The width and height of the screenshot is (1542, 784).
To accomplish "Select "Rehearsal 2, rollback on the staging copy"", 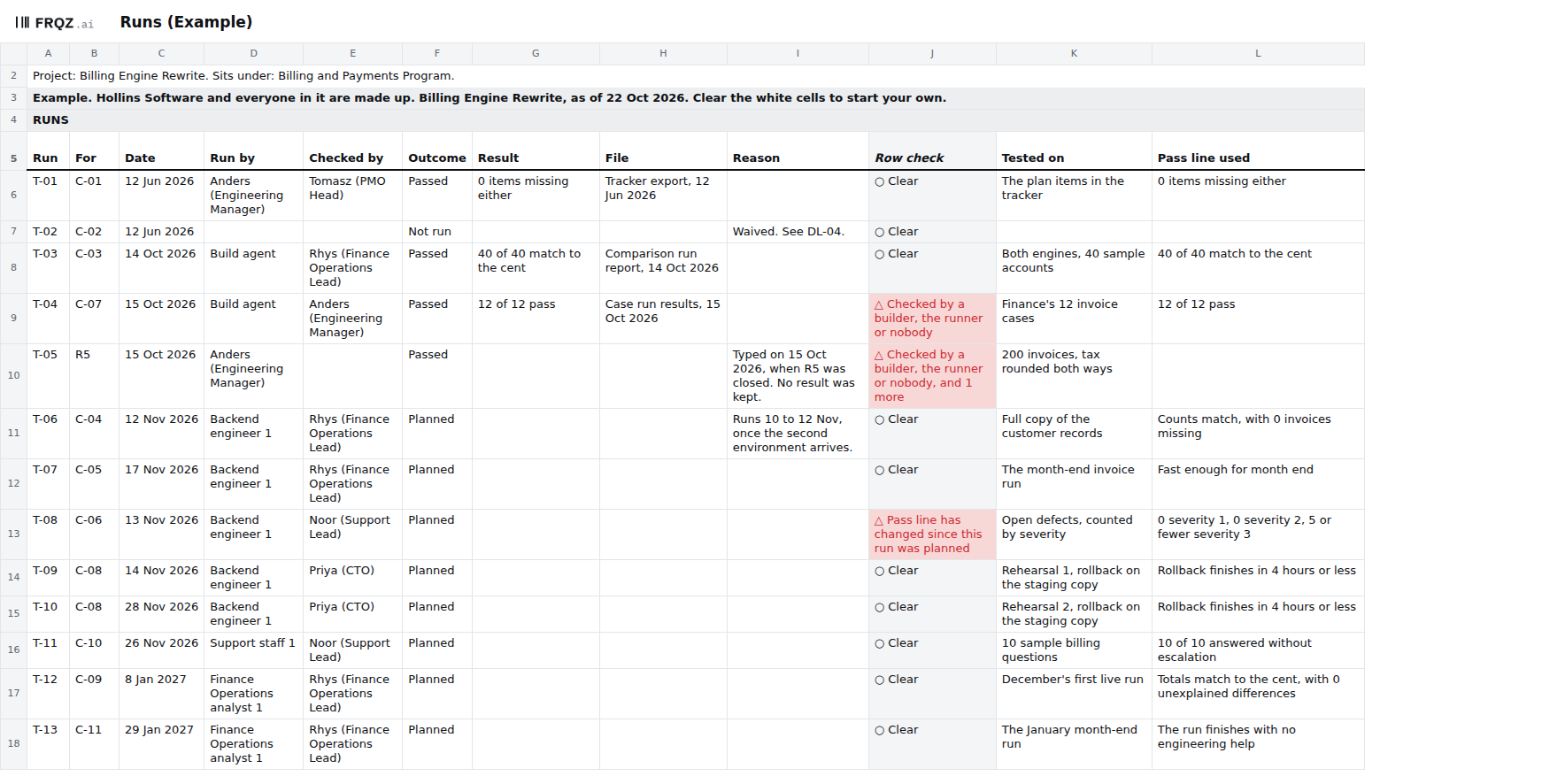I will click(1074, 614).
